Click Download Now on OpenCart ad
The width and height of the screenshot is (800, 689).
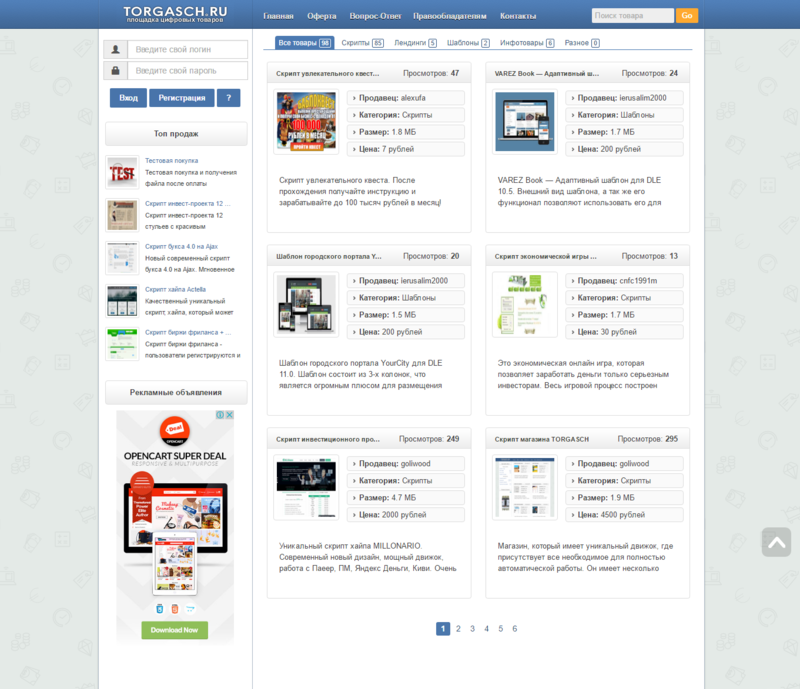(174, 630)
